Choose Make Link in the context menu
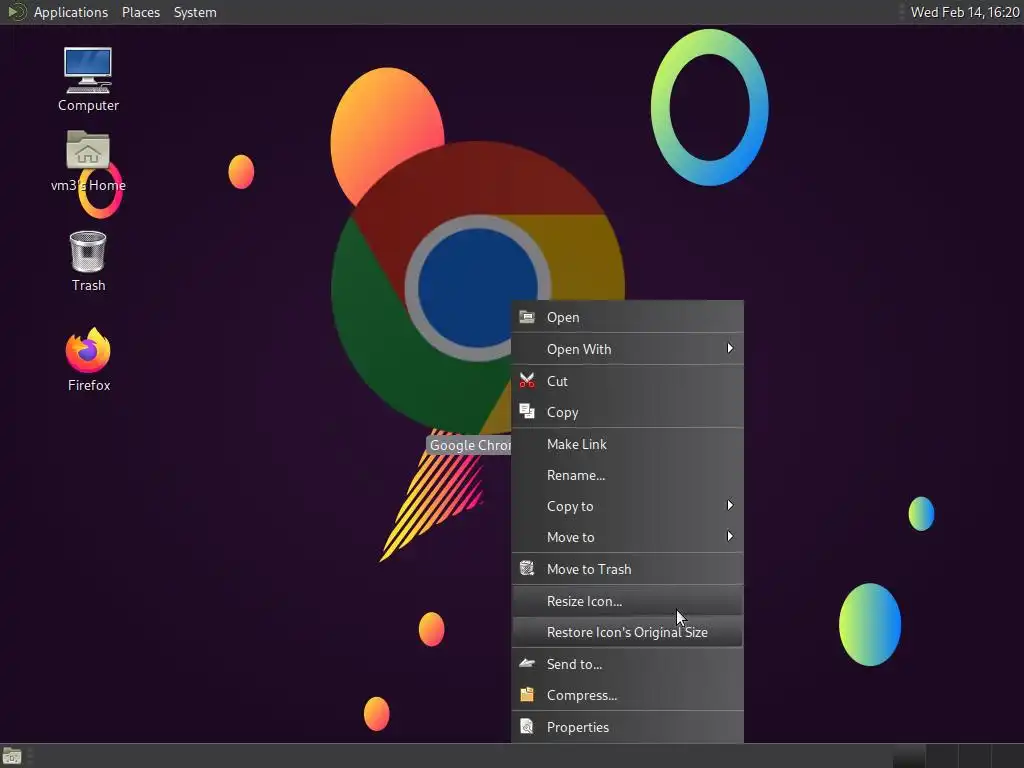Image resolution: width=1024 pixels, height=768 pixels. point(627,444)
